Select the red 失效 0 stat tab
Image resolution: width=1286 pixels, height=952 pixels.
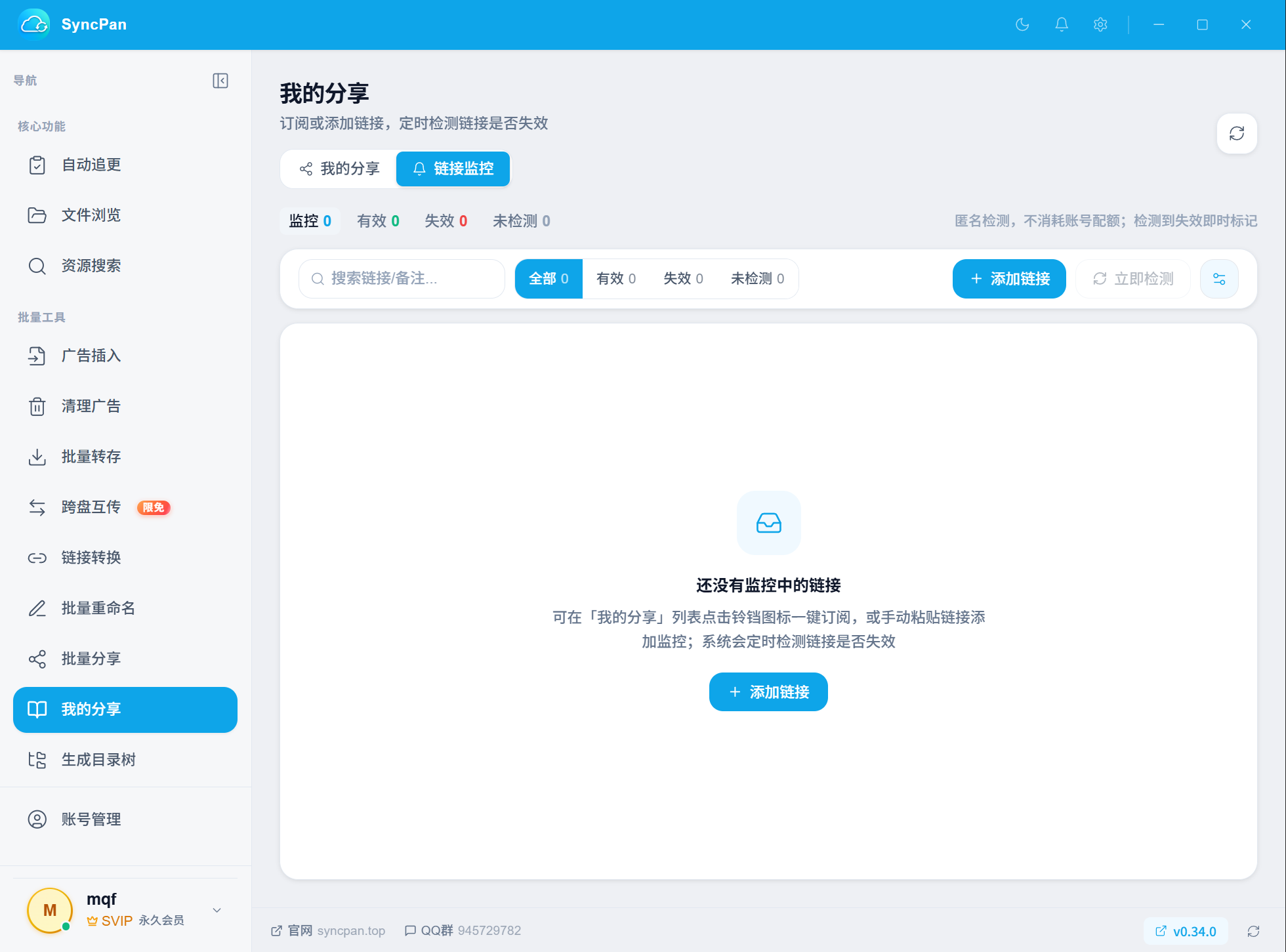446,221
